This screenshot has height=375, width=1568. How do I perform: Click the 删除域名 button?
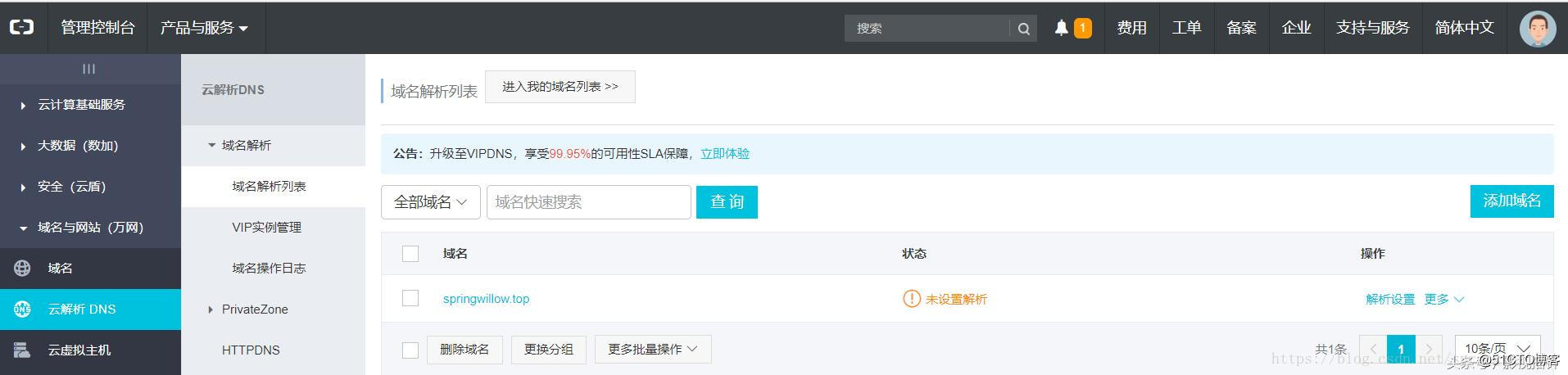point(465,349)
